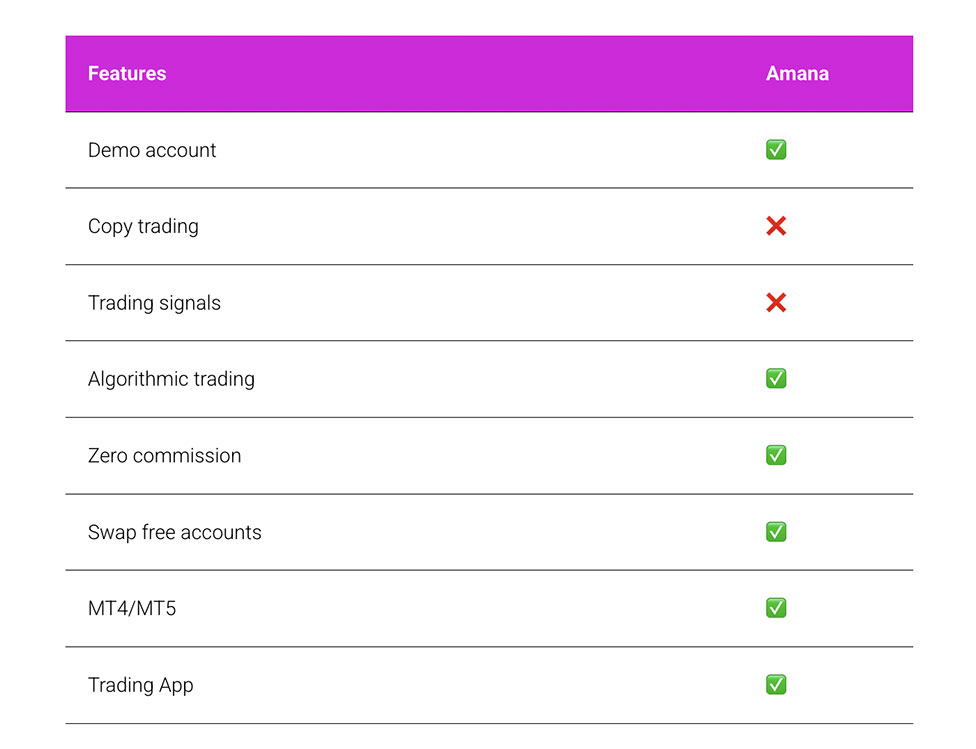Select the Copy trading feature text
The image size is (976, 749).
143,226
